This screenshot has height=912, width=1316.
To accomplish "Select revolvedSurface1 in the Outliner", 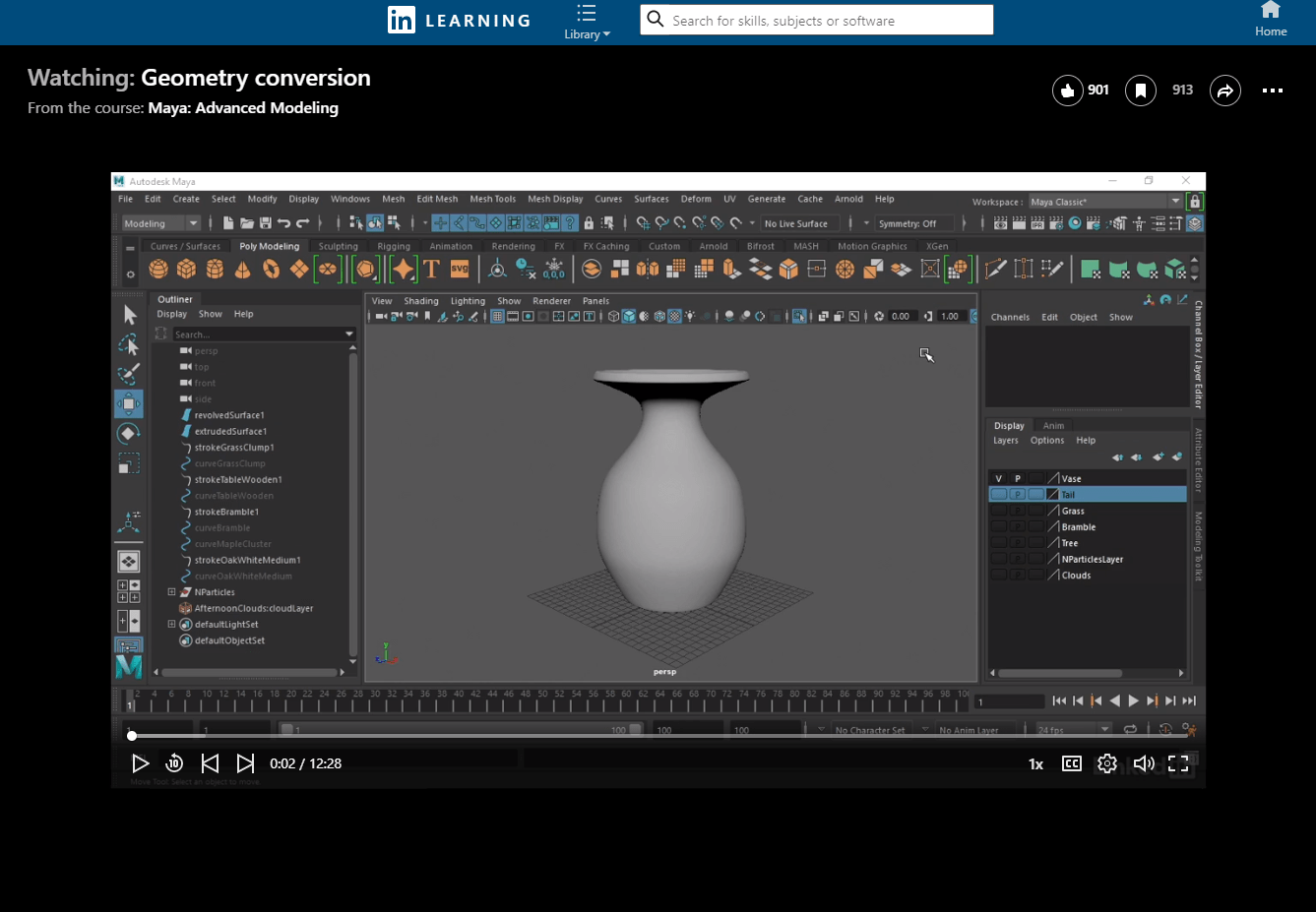I will coord(229,415).
